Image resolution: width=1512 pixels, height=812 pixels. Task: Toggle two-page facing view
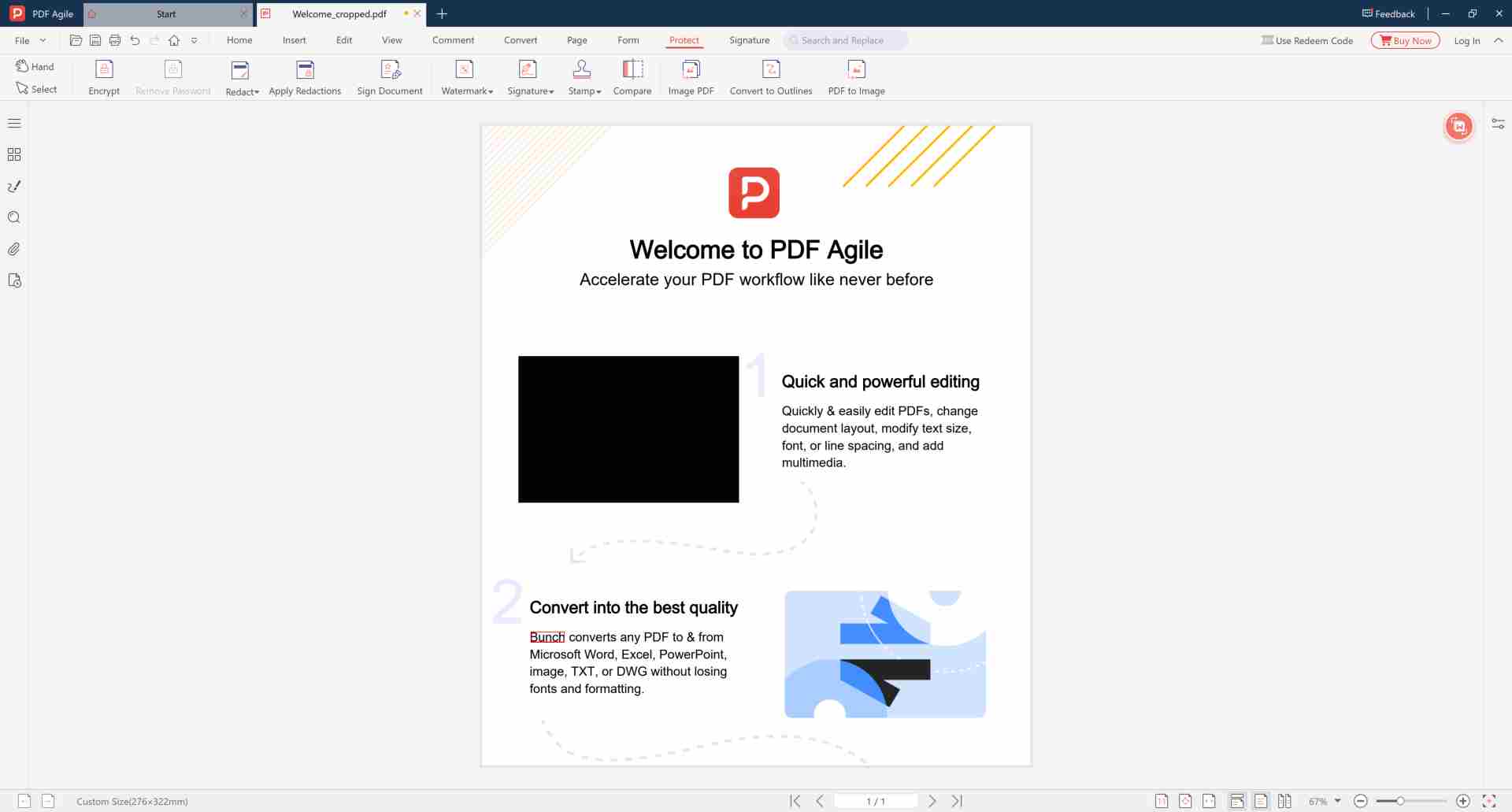(x=1284, y=801)
